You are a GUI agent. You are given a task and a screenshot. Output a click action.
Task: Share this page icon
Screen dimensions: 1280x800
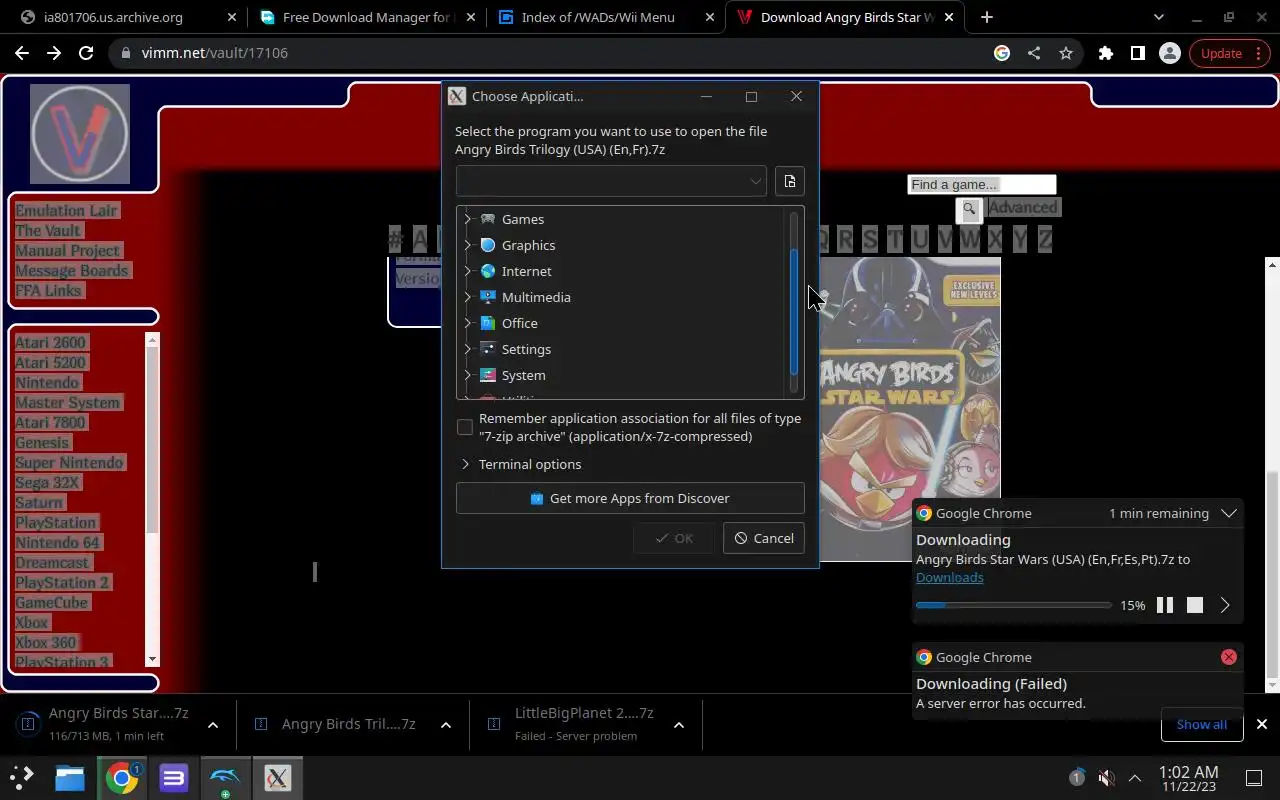1034,53
